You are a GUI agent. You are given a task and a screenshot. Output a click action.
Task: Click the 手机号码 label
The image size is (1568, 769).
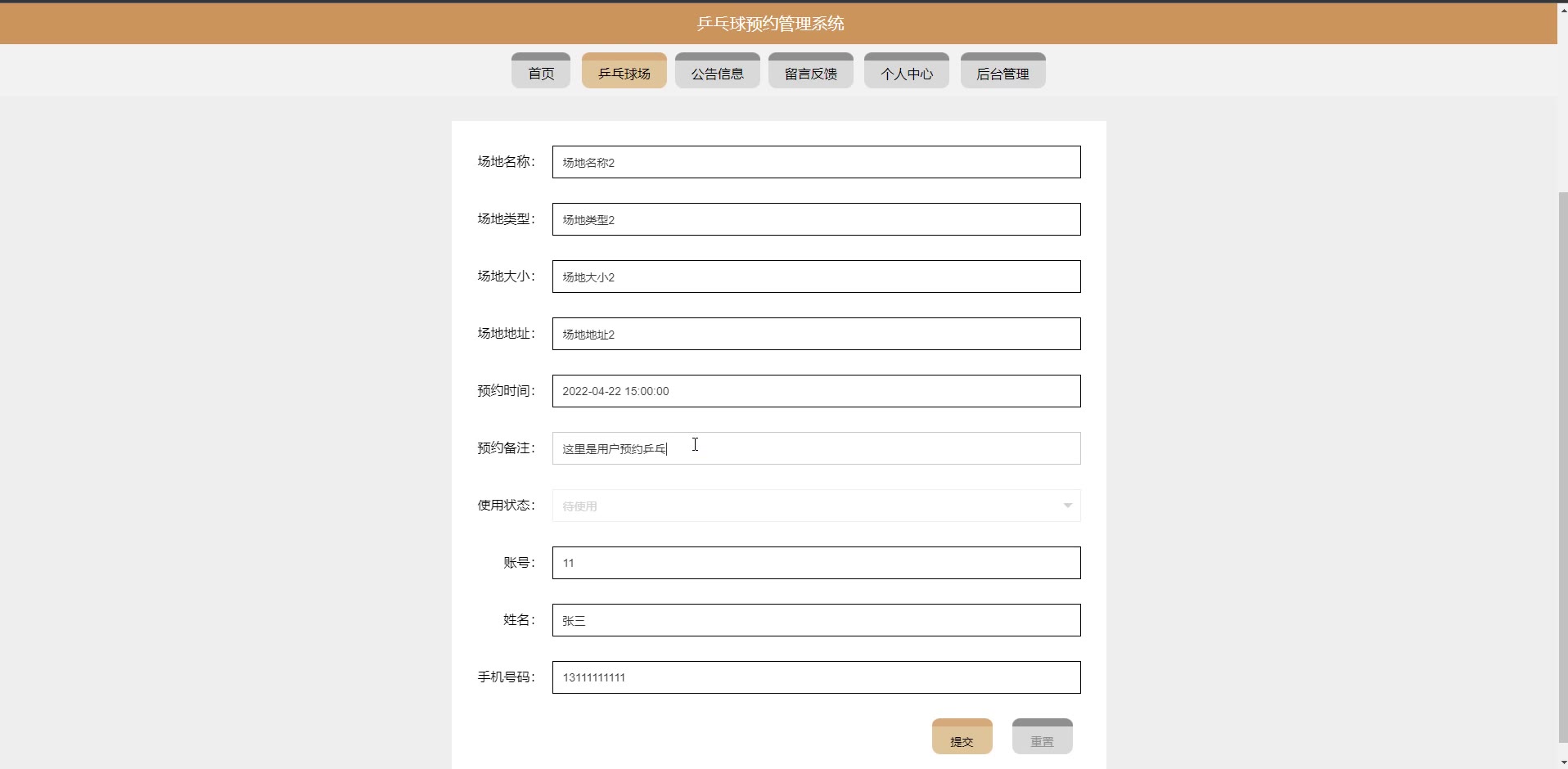(506, 677)
